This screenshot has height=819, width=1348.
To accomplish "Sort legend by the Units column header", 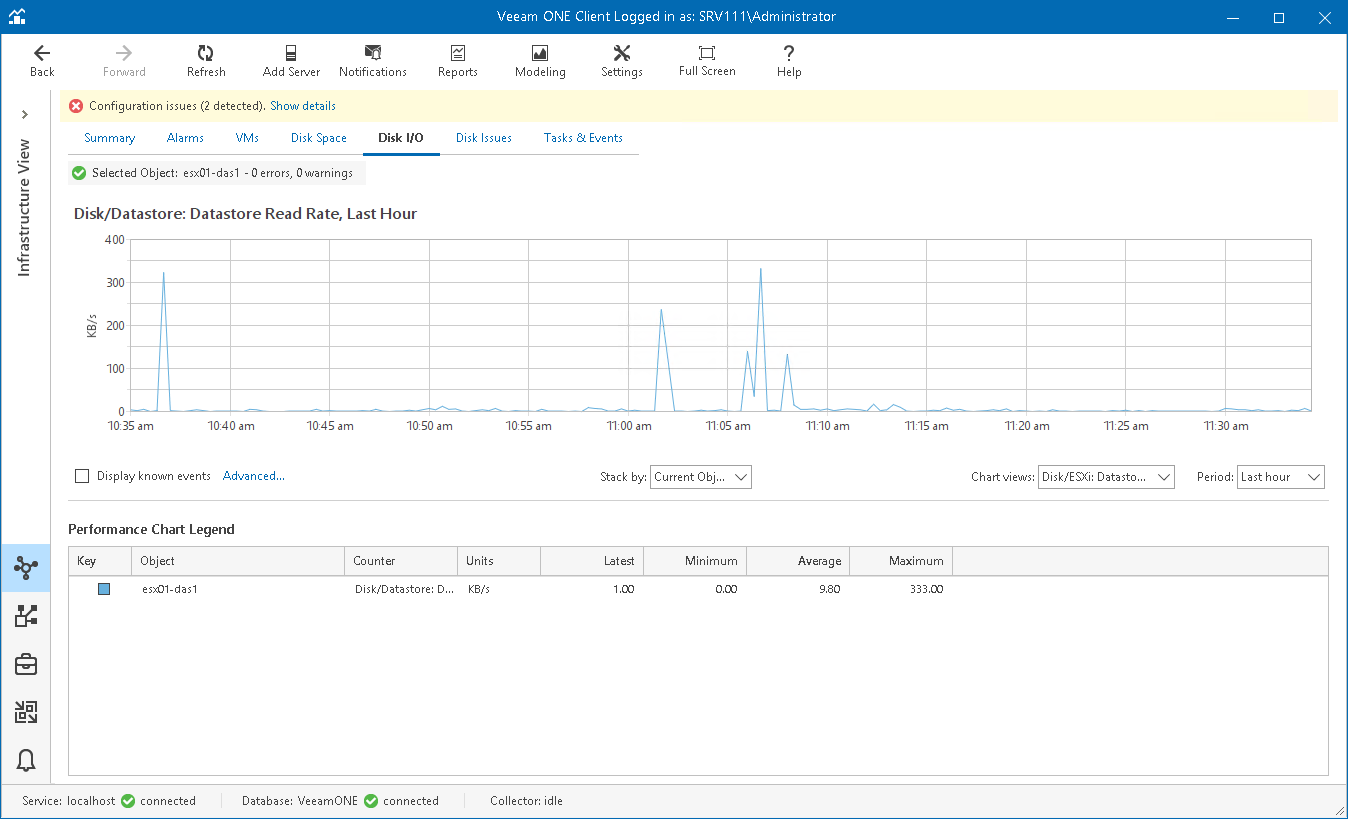I will pos(498,561).
